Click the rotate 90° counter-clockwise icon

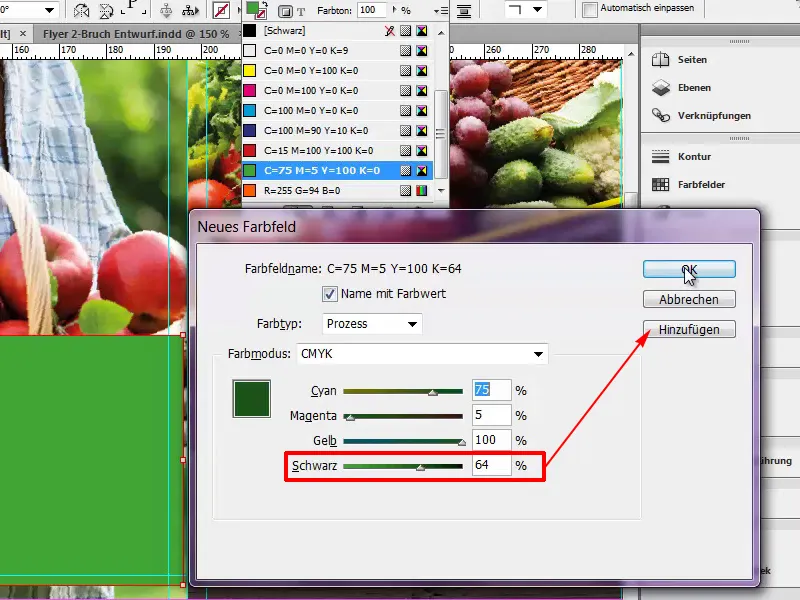tap(106, 10)
